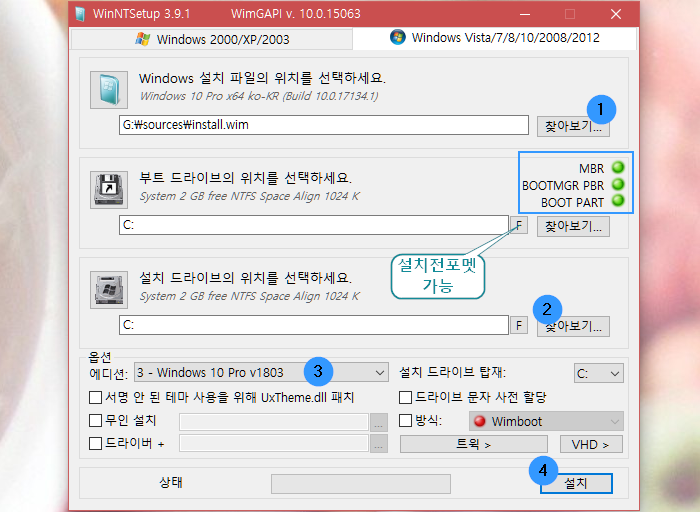Screen dimensions: 700x512
Task: Enable the 드라이브 문자 사전 할당 checkbox
Action: (405, 397)
